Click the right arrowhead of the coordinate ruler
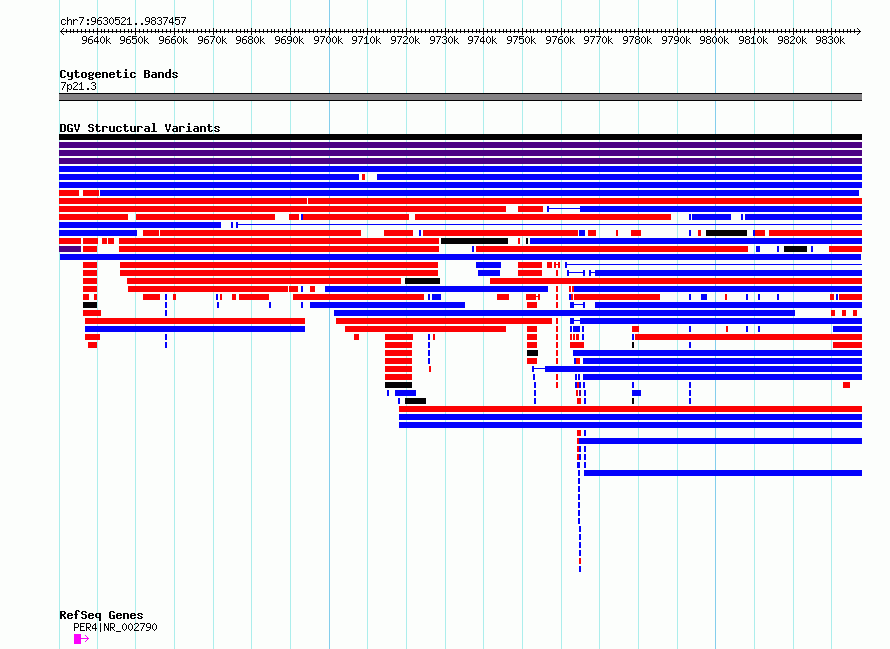This screenshot has height=649, width=890. 859,31
